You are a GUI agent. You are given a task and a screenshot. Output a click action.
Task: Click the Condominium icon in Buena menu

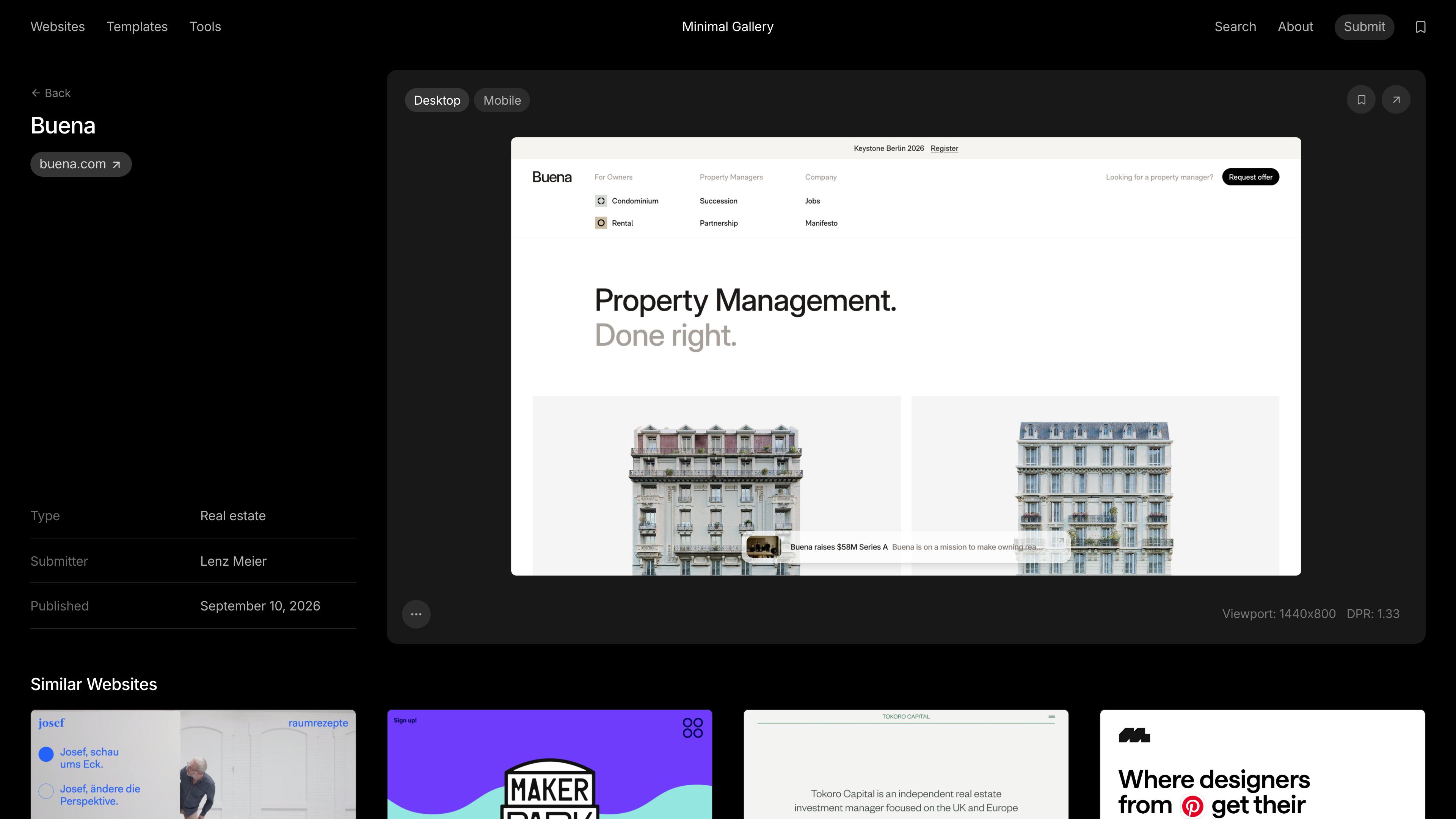pos(601,201)
